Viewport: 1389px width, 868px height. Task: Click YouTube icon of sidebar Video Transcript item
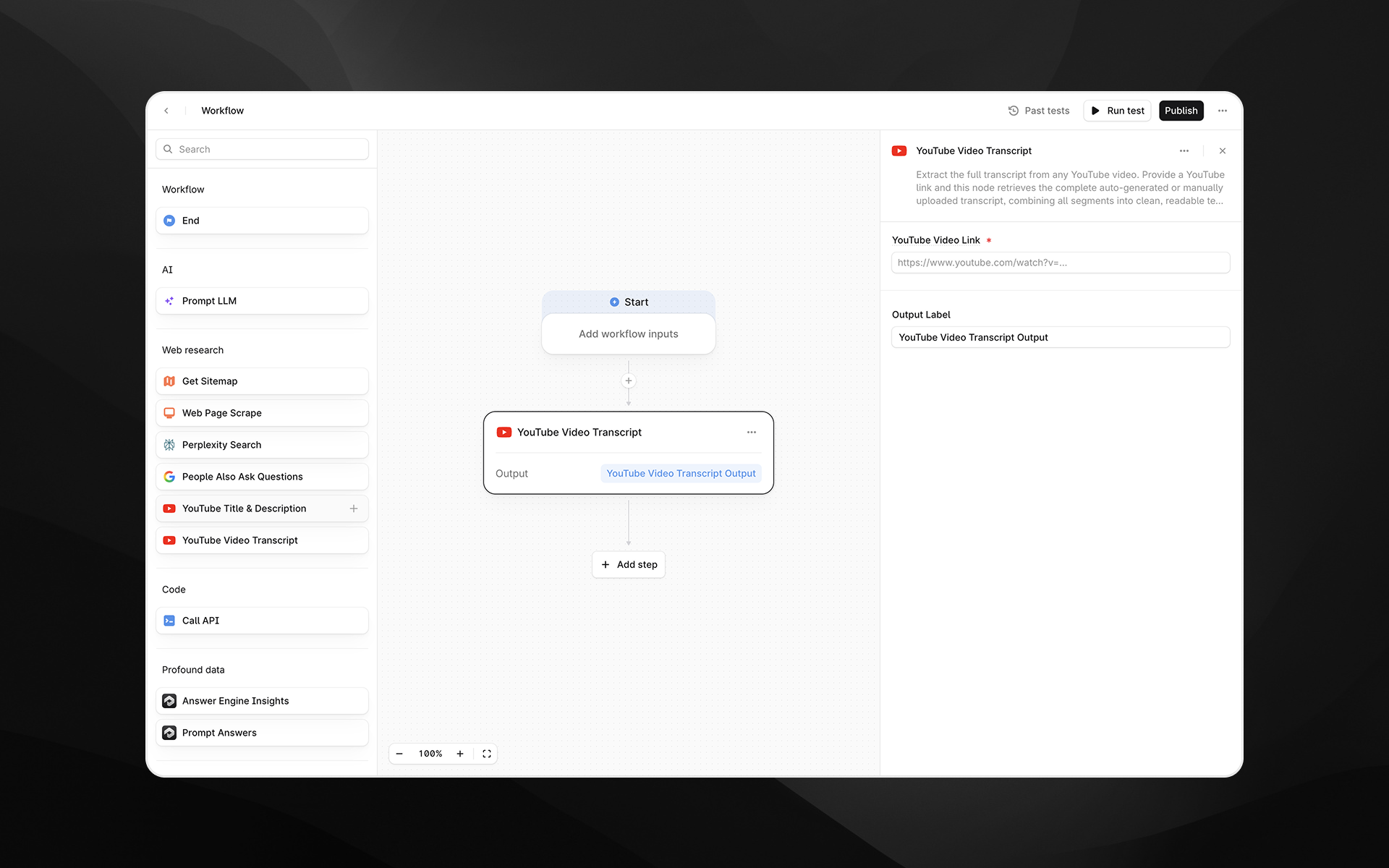coord(169,540)
